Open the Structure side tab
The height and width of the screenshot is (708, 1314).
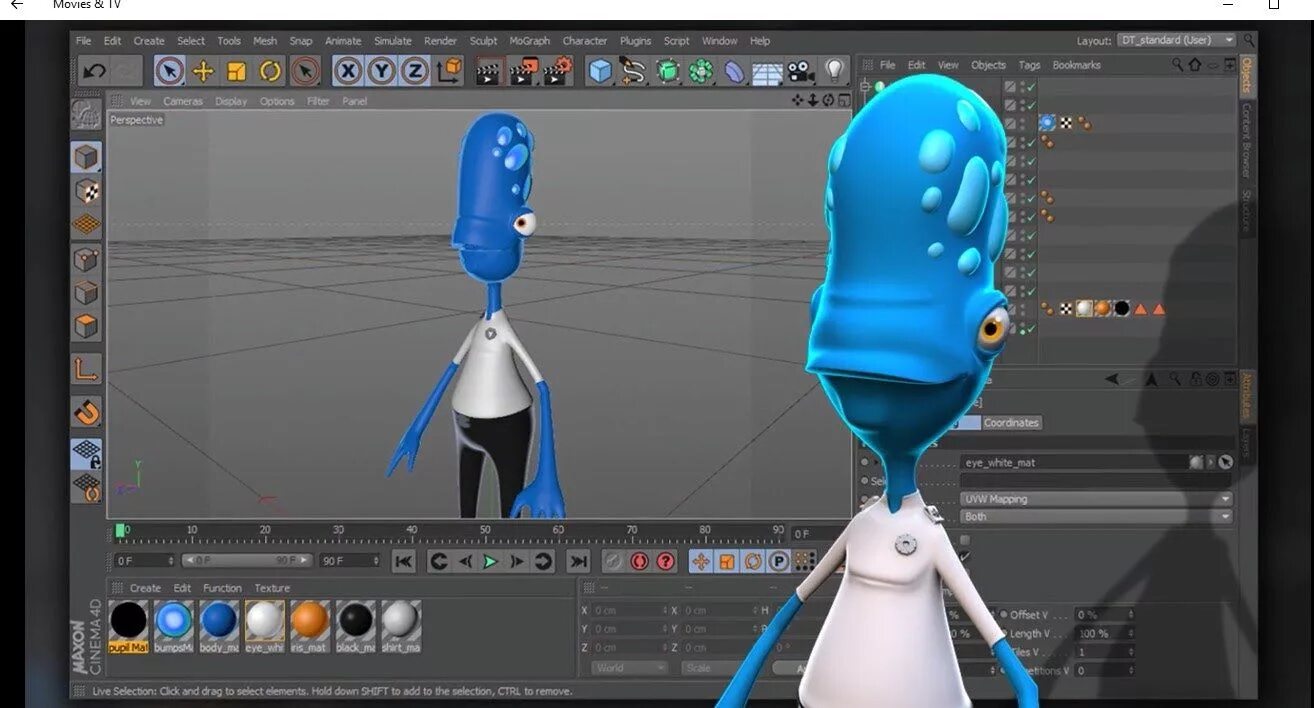pyautogui.click(x=1246, y=212)
